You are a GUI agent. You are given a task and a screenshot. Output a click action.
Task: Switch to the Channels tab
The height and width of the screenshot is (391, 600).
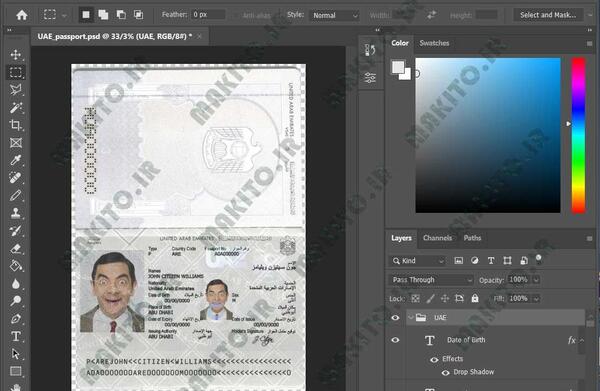tap(437, 238)
